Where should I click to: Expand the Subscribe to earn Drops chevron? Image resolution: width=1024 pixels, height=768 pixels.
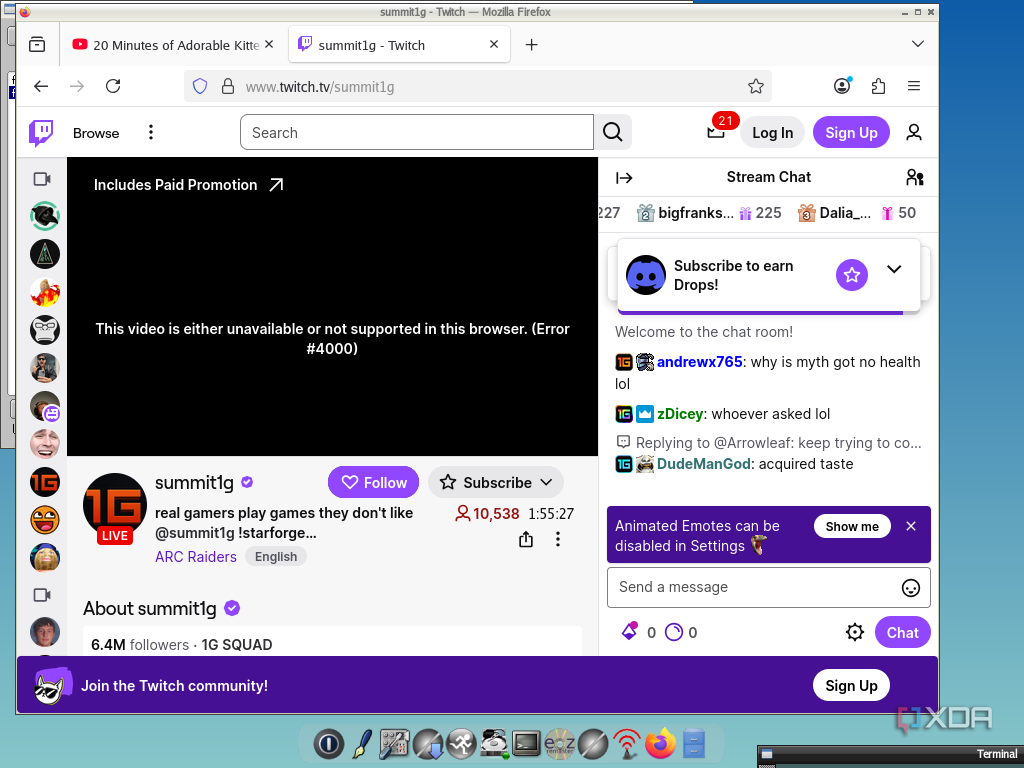click(x=894, y=269)
